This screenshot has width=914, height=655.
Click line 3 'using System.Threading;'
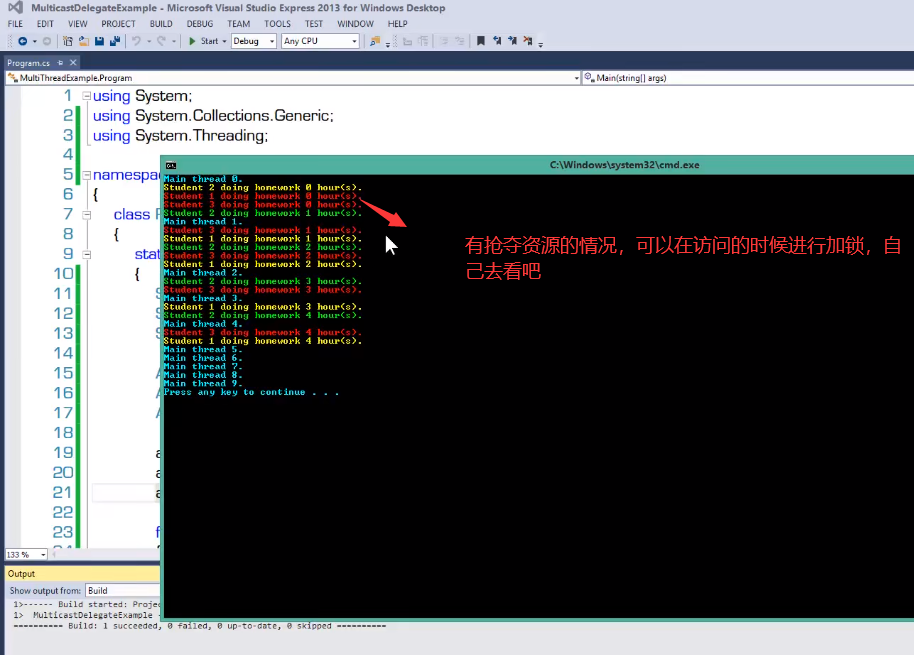tap(181, 136)
